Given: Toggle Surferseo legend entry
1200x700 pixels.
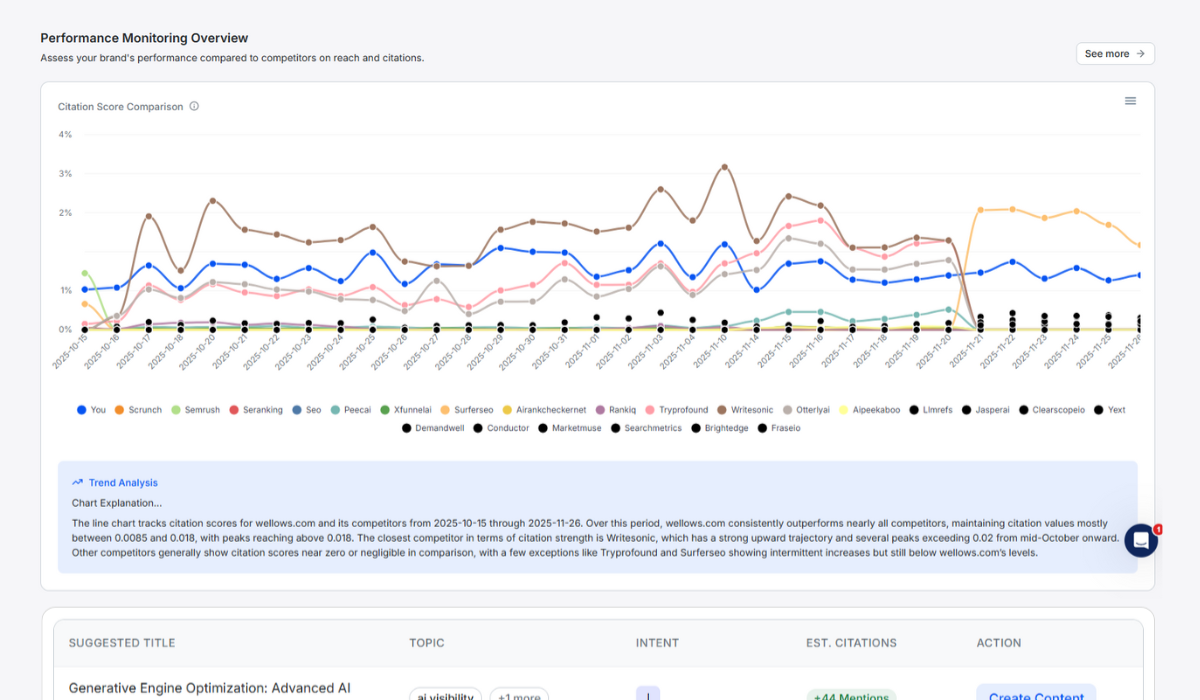Looking at the screenshot, I should (x=466, y=410).
